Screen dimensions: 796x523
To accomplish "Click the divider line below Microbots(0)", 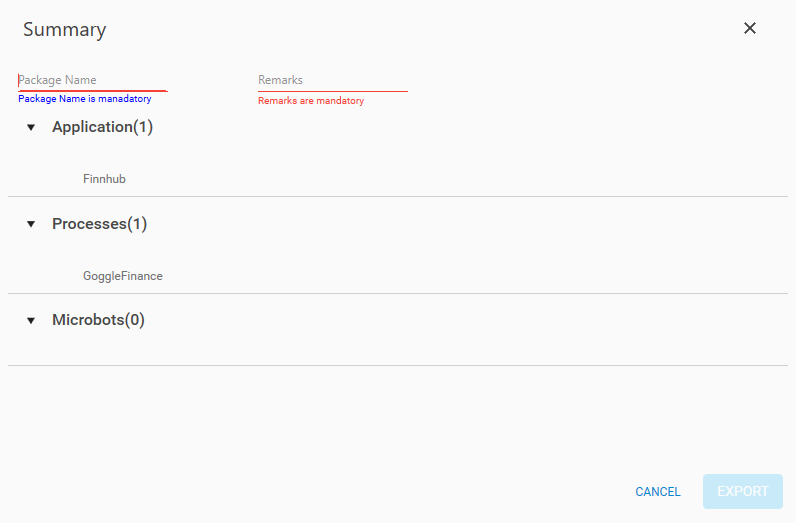I will [x=398, y=366].
